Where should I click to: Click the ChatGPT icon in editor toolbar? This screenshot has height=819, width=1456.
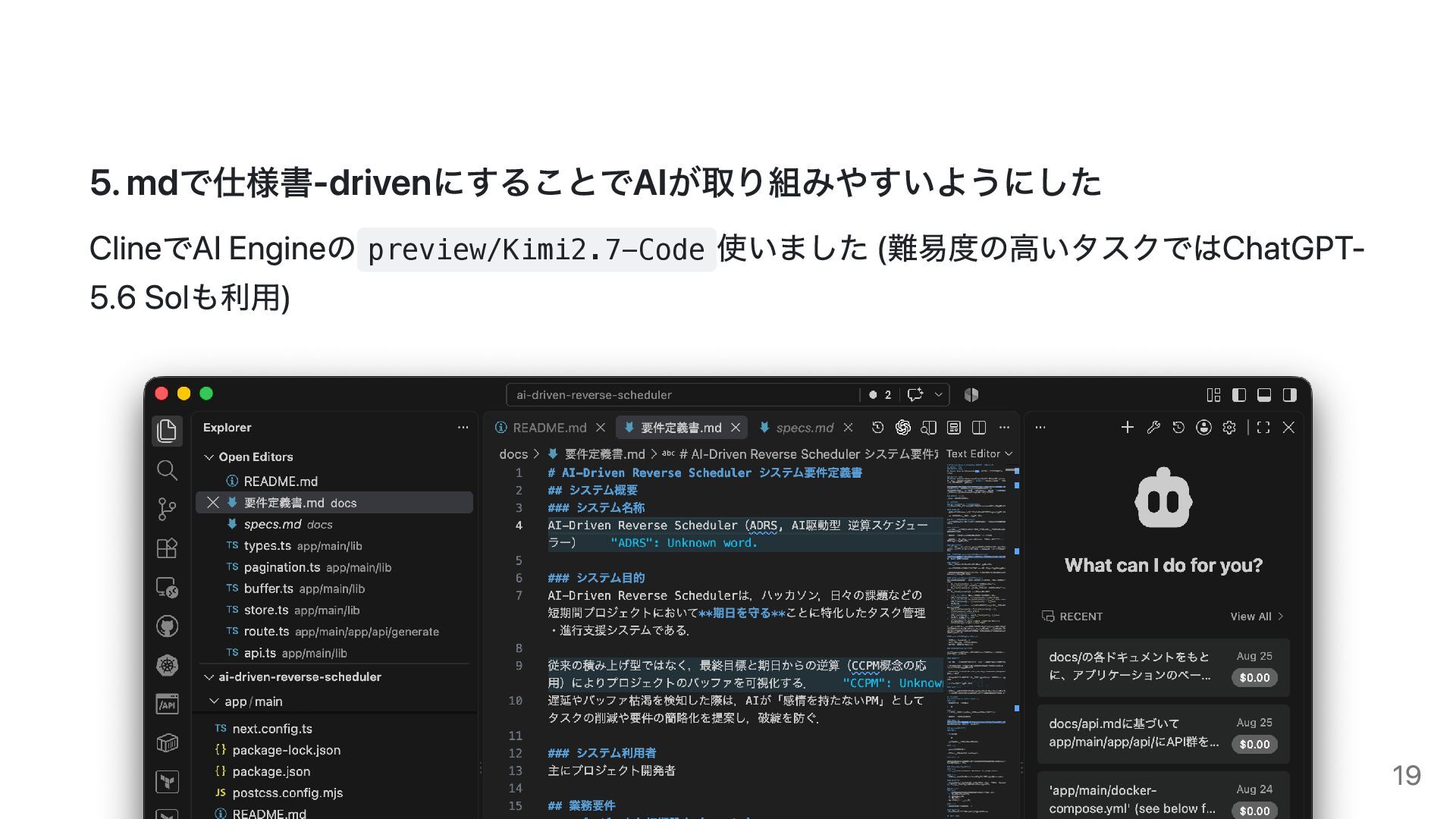point(902,428)
